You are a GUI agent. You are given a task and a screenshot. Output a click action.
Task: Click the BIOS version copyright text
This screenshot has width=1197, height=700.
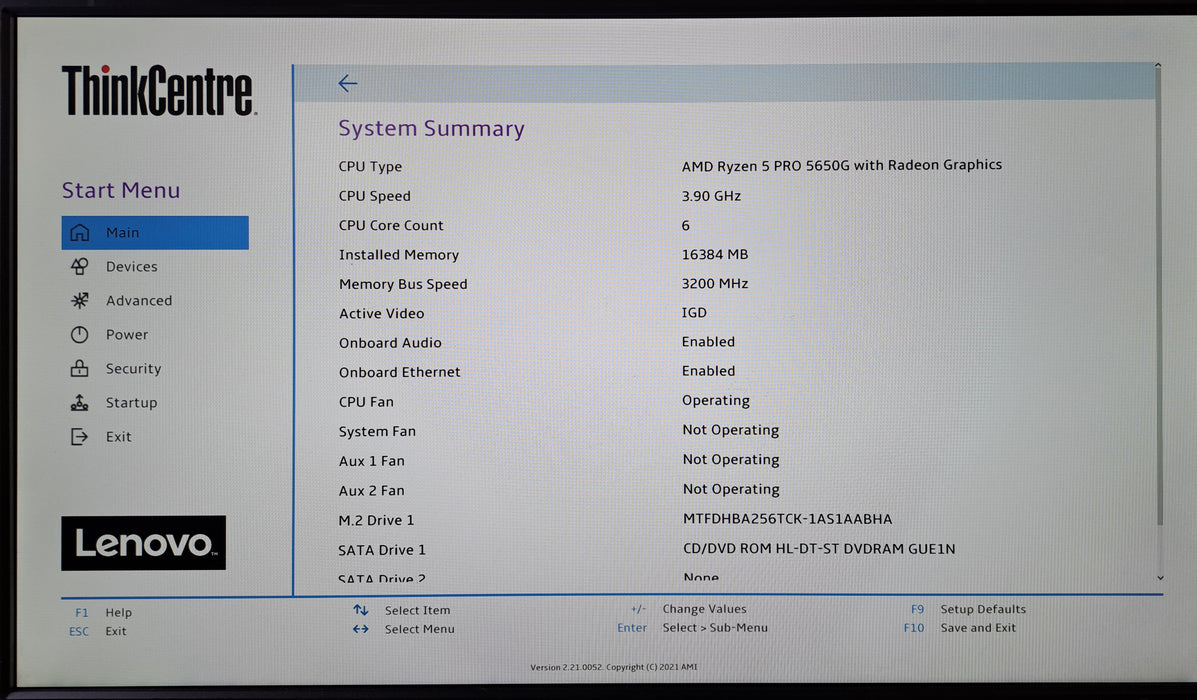614,667
